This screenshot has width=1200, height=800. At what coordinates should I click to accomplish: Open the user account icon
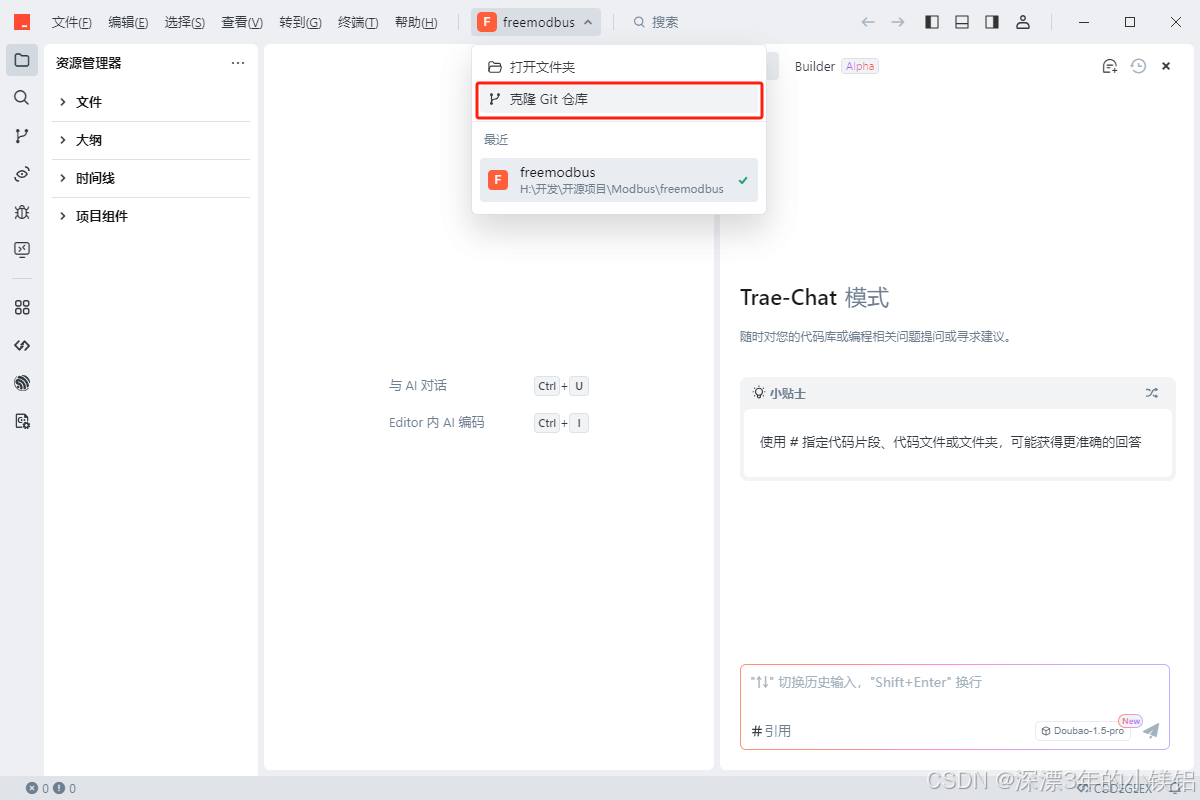(x=1022, y=22)
